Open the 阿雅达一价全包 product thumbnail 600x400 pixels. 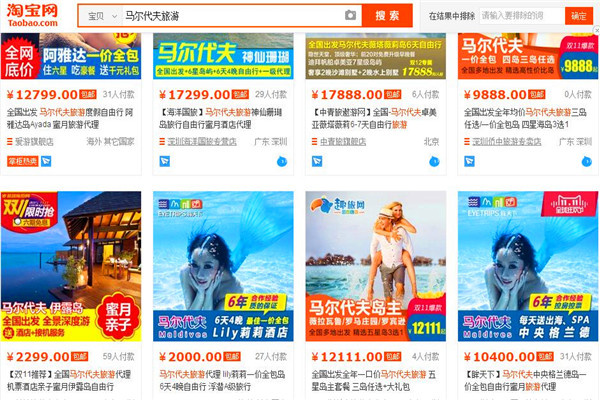[71, 56]
